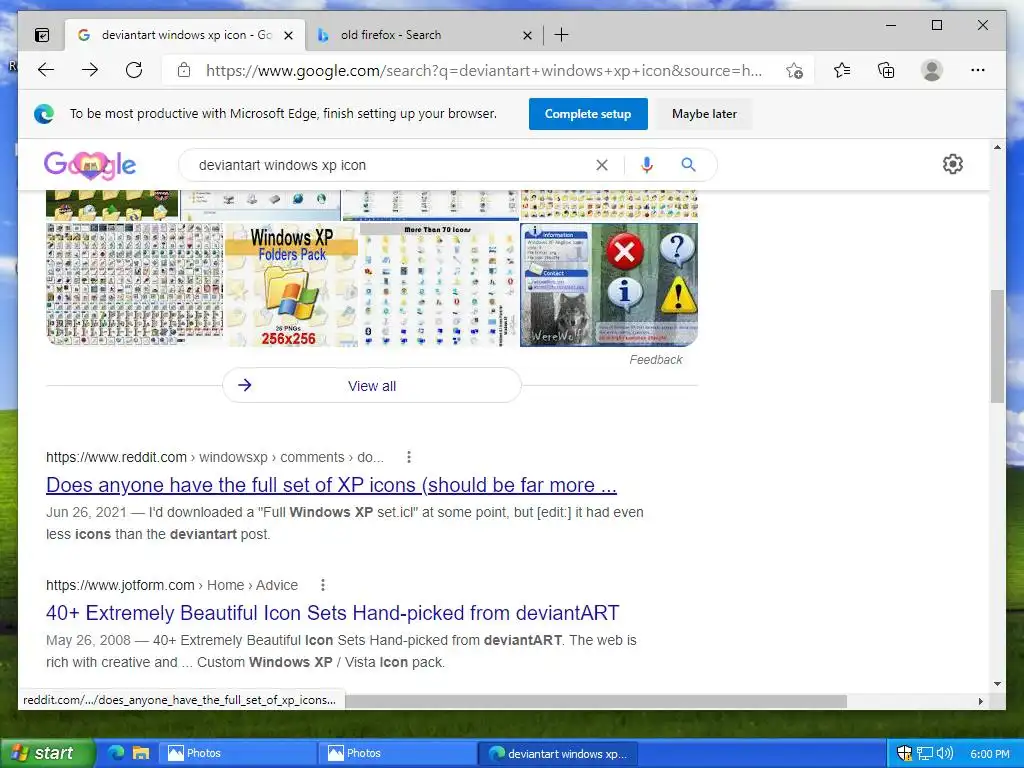
Task: Open the profile avatar icon
Action: click(x=932, y=70)
